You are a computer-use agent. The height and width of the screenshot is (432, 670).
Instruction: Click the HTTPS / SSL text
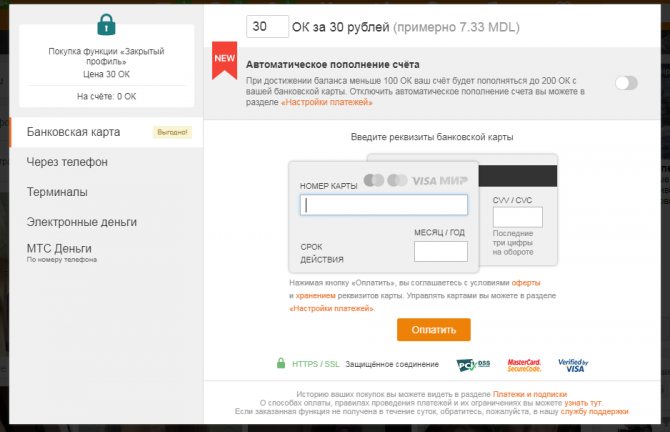click(x=316, y=364)
